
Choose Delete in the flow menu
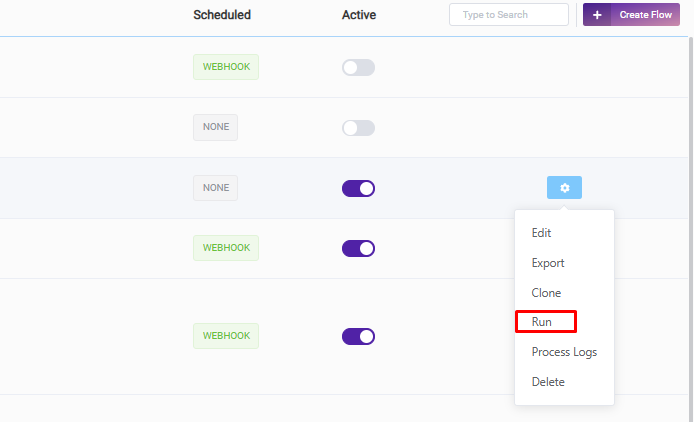click(548, 382)
